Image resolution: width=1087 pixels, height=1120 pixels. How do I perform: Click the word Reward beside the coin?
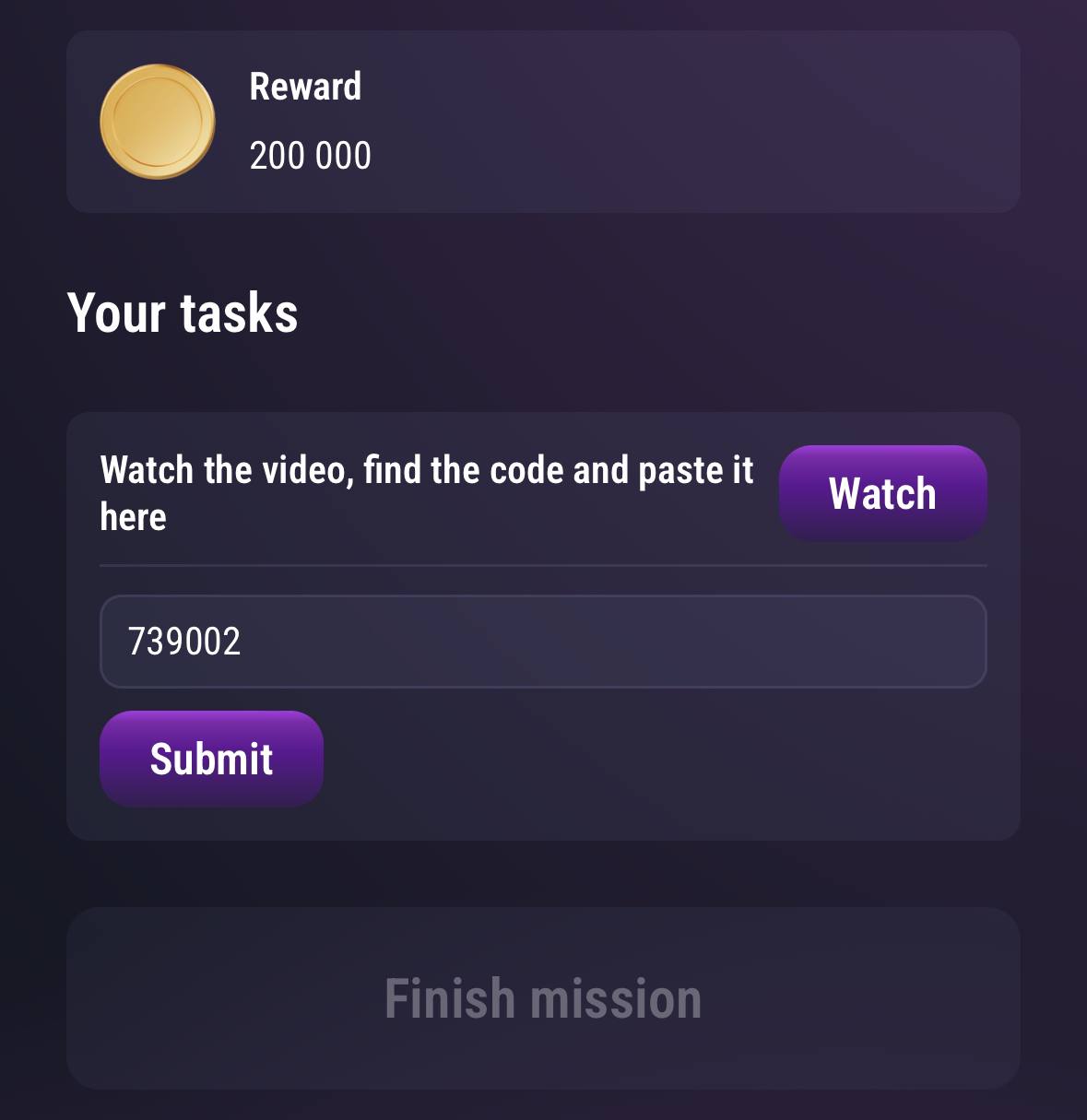(x=305, y=87)
